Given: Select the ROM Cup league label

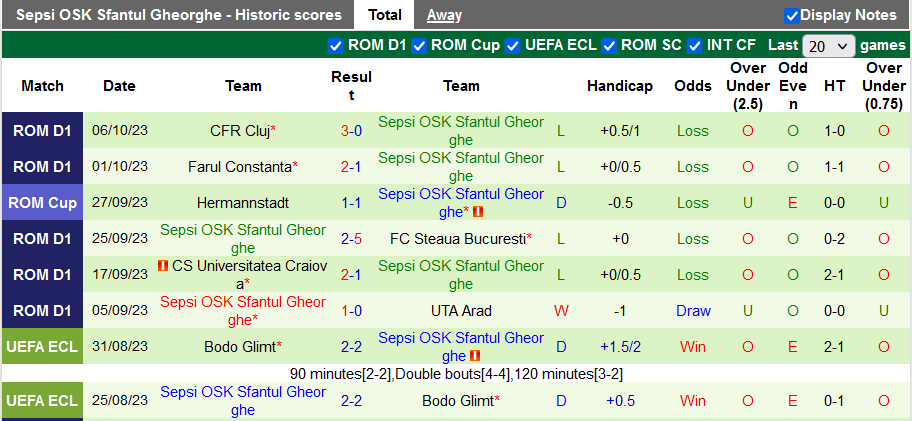Looking at the screenshot, I should [x=42, y=203].
